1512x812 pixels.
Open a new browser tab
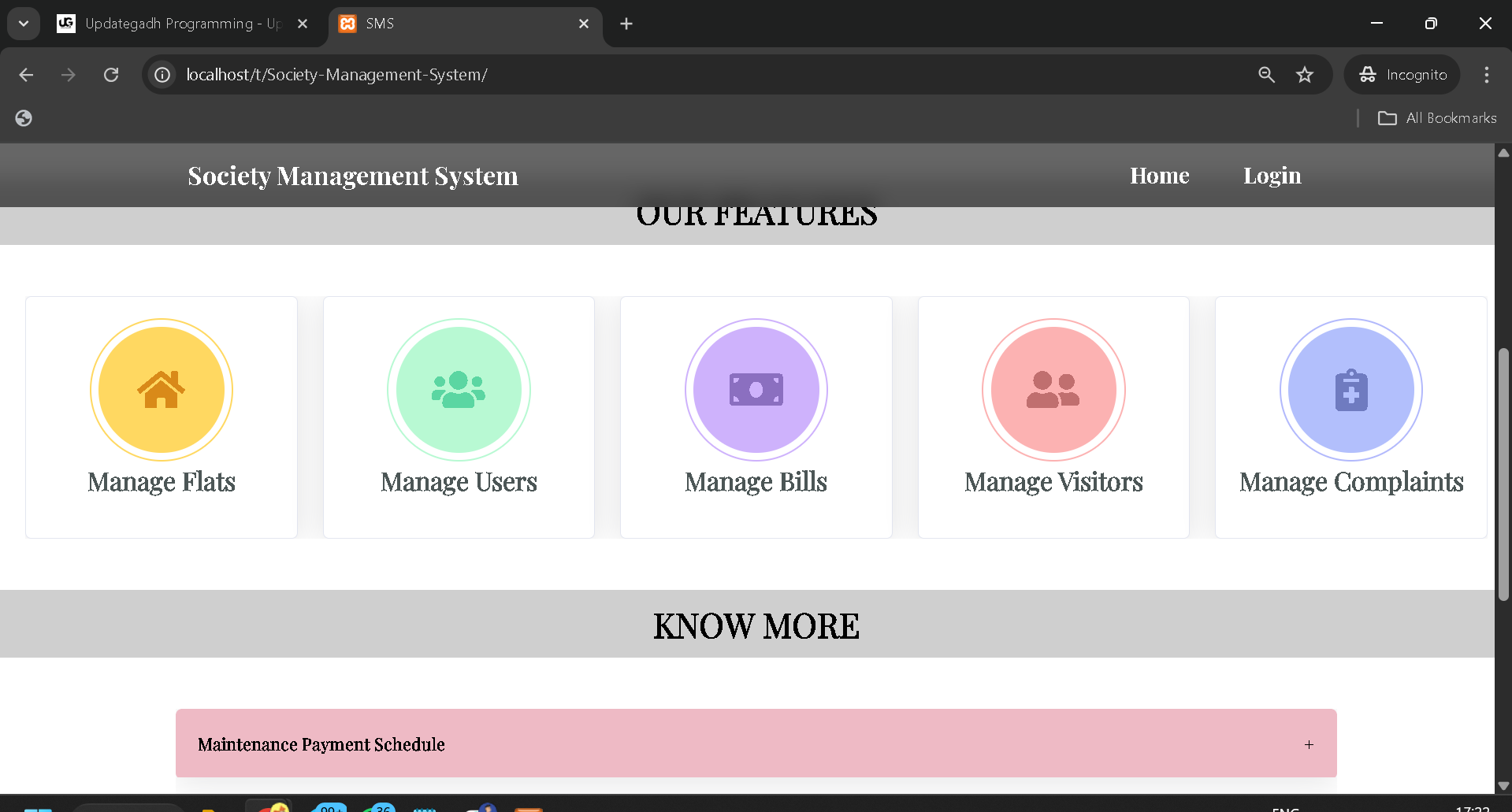coord(626,24)
